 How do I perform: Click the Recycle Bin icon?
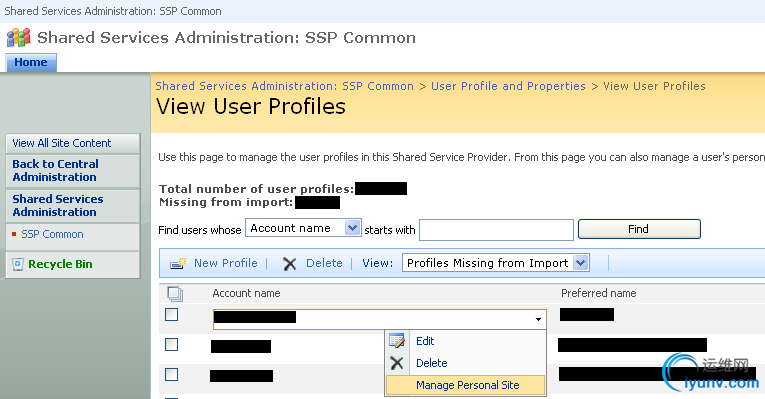(x=18, y=264)
